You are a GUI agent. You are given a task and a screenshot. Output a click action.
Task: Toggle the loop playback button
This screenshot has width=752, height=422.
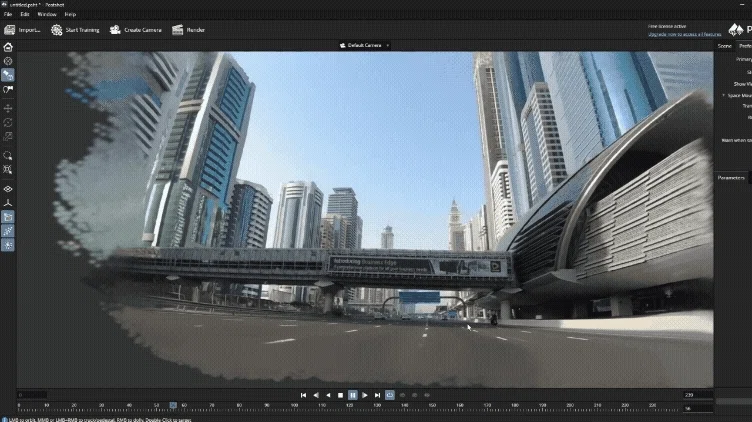click(390, 395)
